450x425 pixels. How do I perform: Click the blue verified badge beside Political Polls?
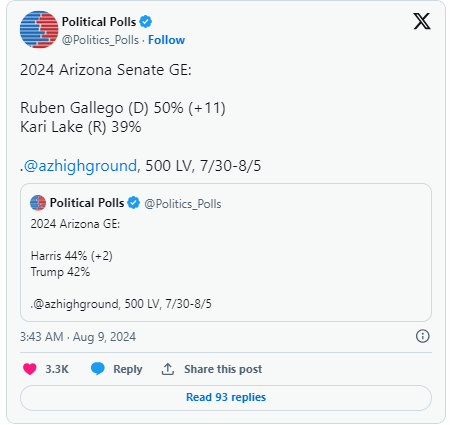(x=145, y=22)
